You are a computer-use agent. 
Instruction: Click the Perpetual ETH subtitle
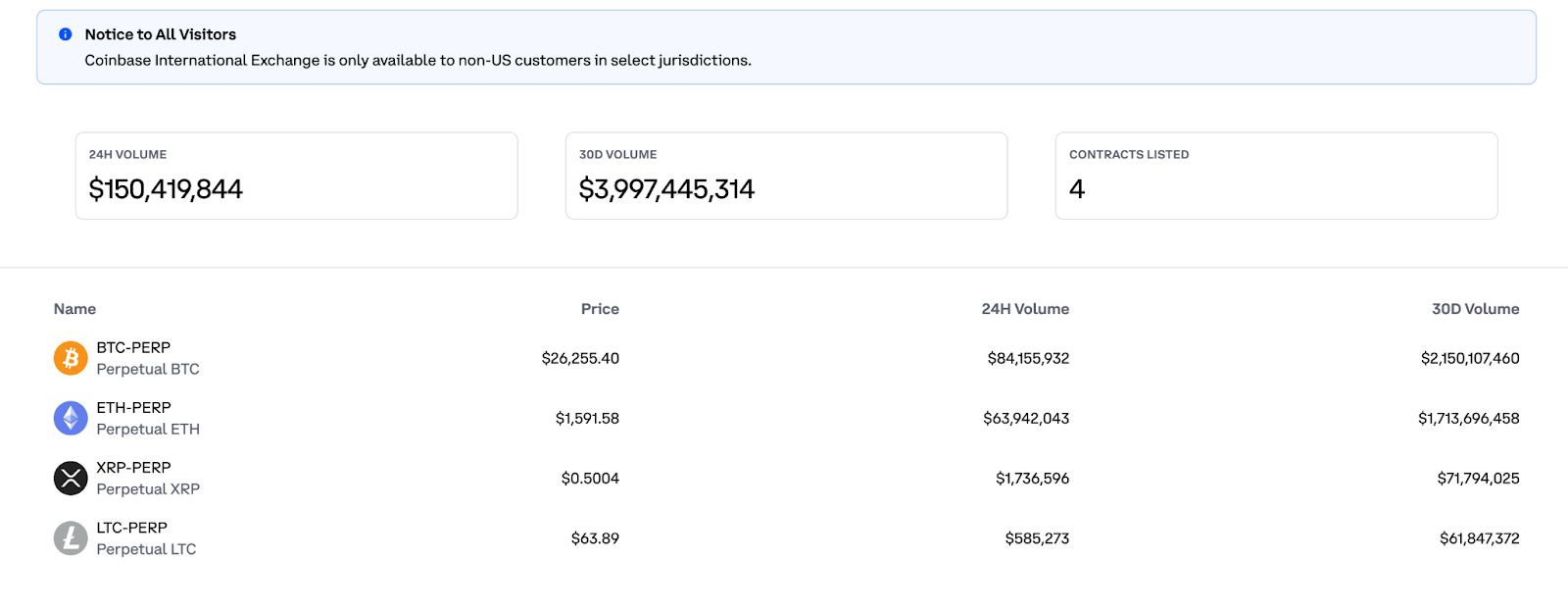coord(148,429)
